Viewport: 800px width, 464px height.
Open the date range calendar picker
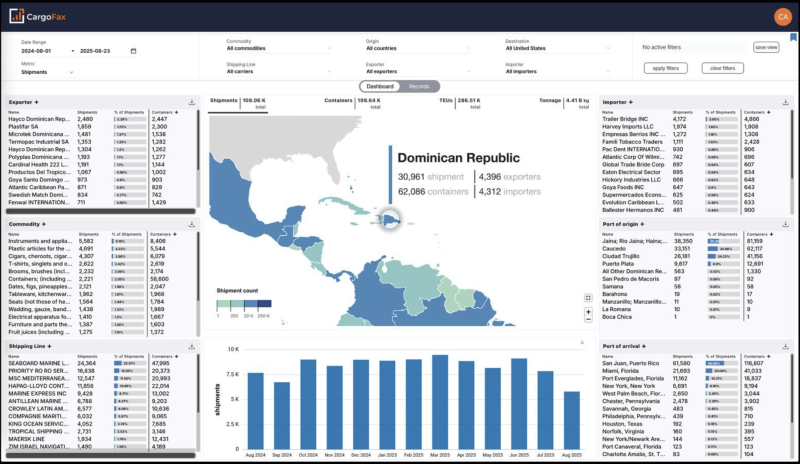pos(133,50)
